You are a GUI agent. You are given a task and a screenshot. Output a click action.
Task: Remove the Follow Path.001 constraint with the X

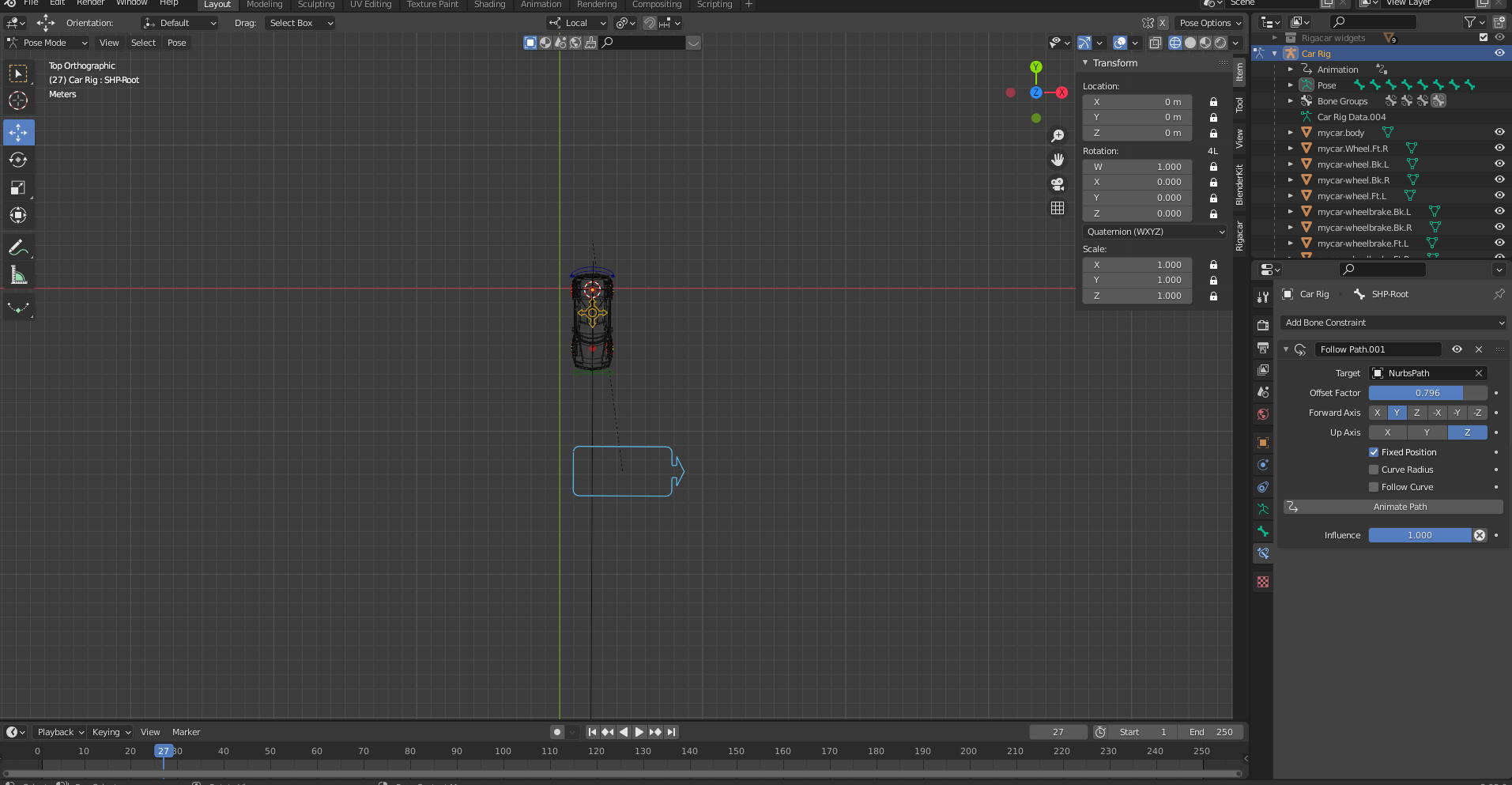[1479, 349]
